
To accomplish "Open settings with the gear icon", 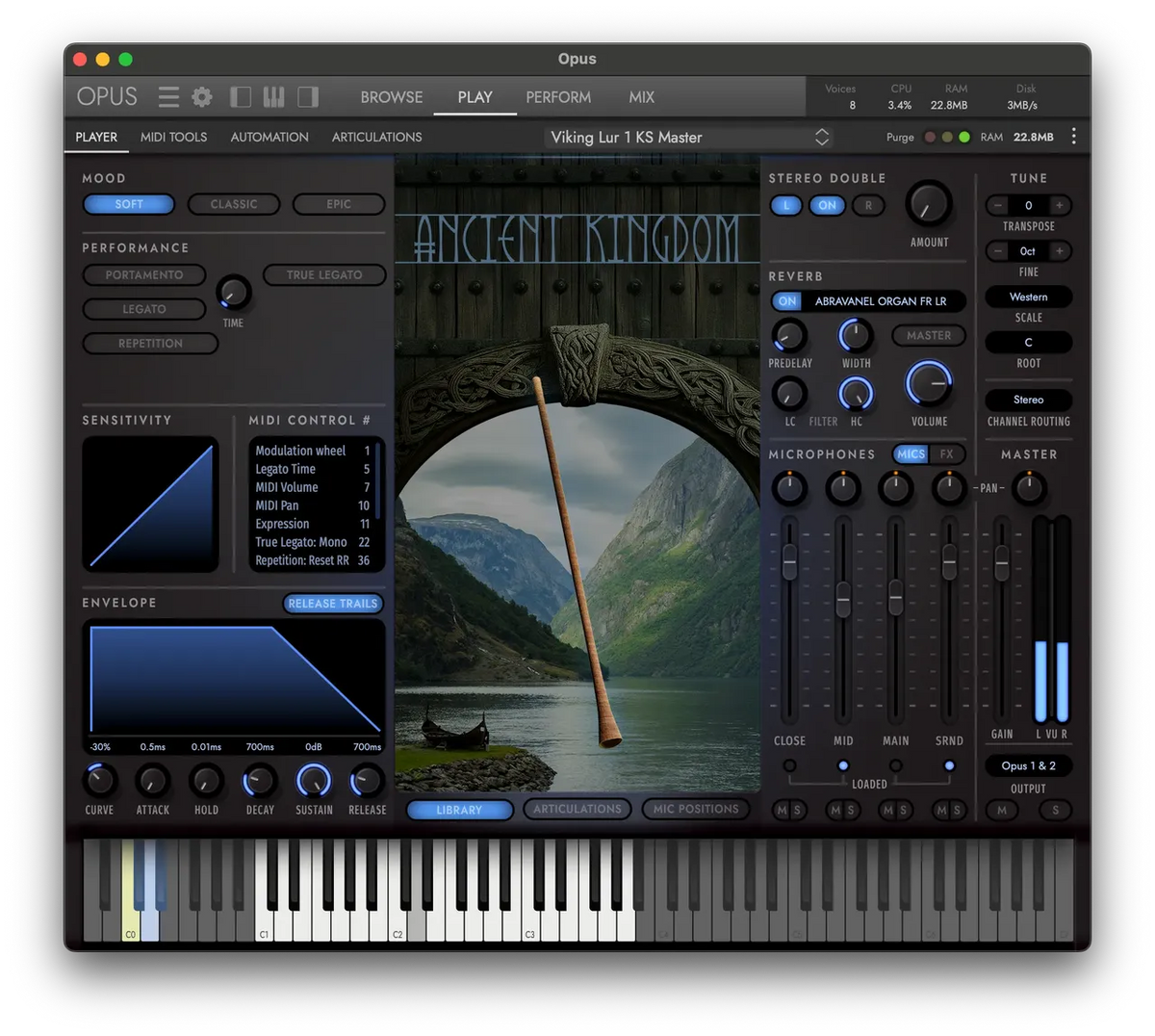I will click(202, 97).
